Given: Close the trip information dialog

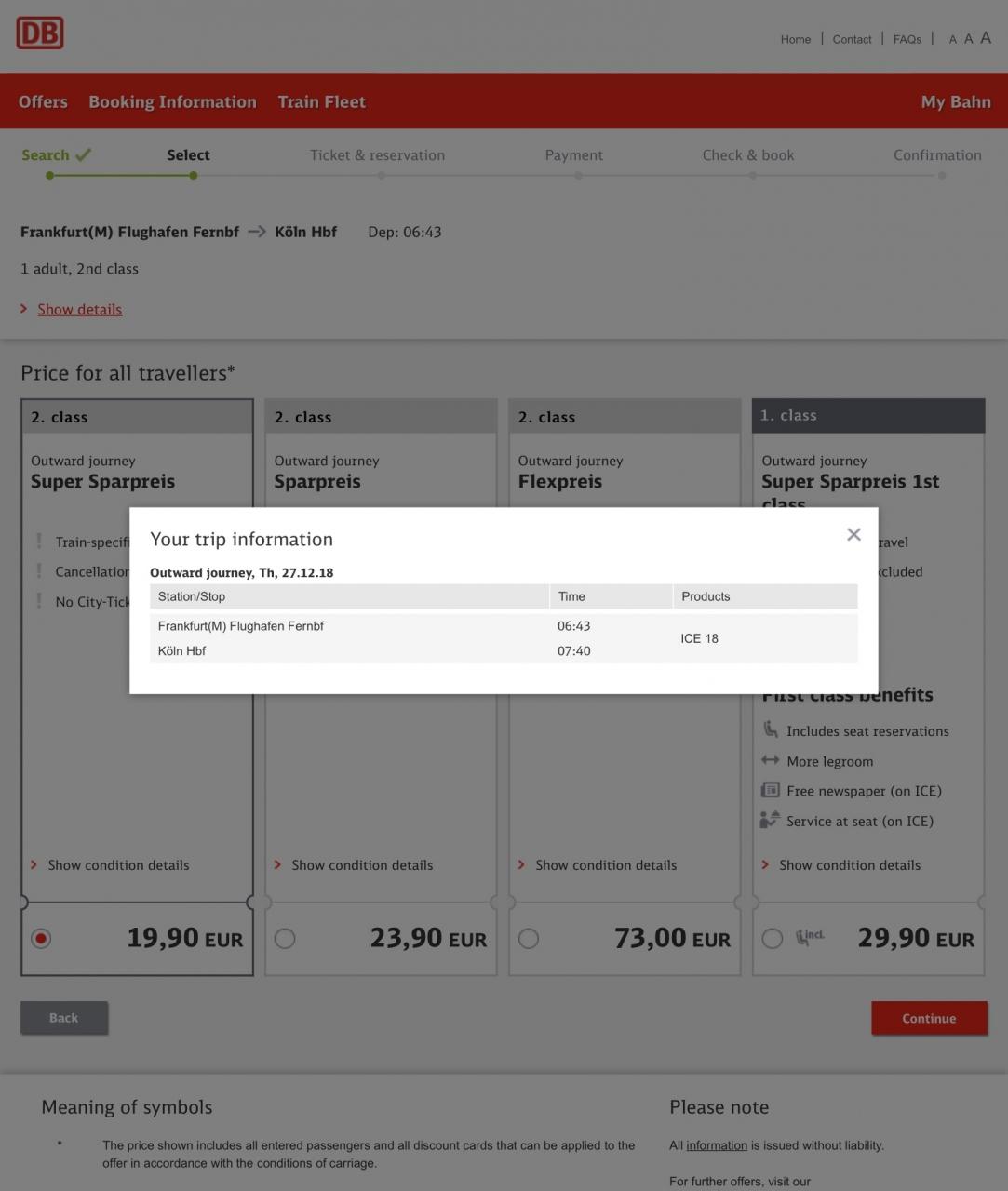Looking at the screenshot, I should pyautogui.click(x=853, y=534).
